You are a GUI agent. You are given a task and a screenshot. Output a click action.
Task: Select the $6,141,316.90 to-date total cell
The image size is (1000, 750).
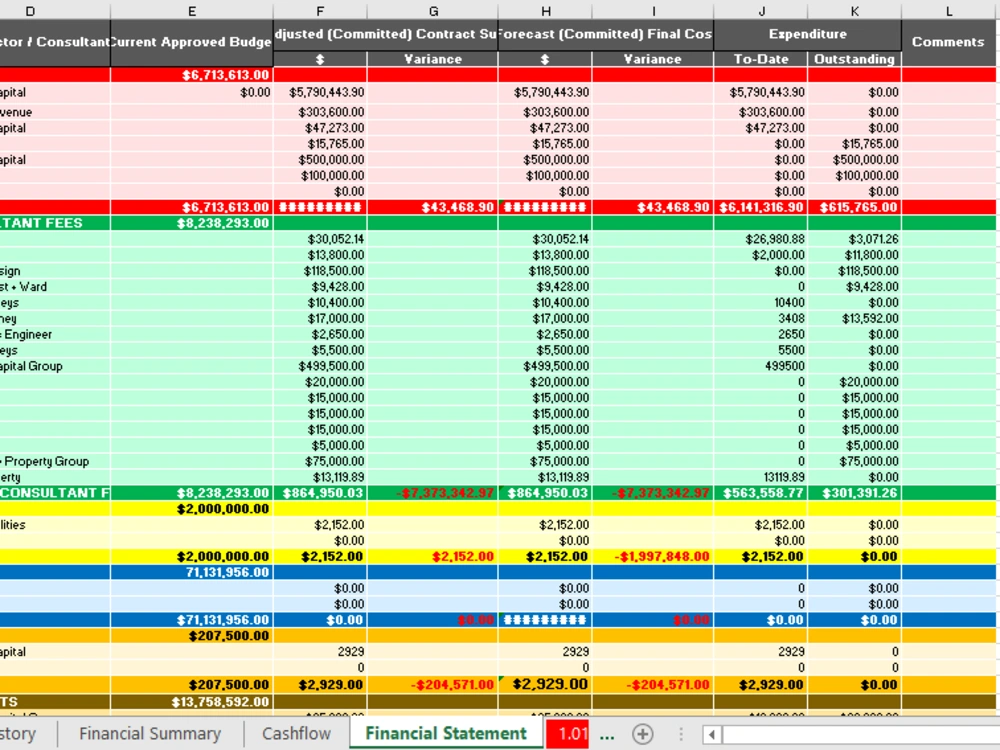(761, 207)
